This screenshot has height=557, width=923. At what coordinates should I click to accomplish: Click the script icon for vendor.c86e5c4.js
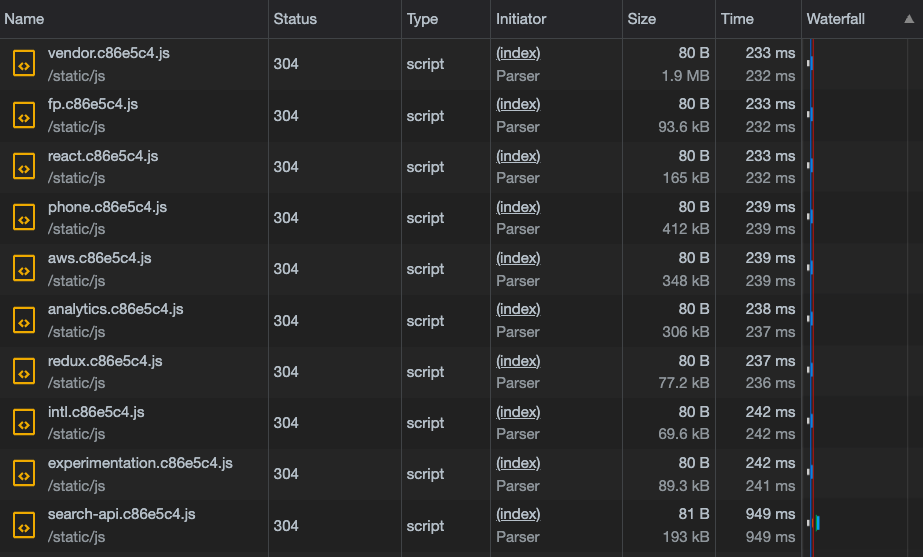tap(24, 64)
